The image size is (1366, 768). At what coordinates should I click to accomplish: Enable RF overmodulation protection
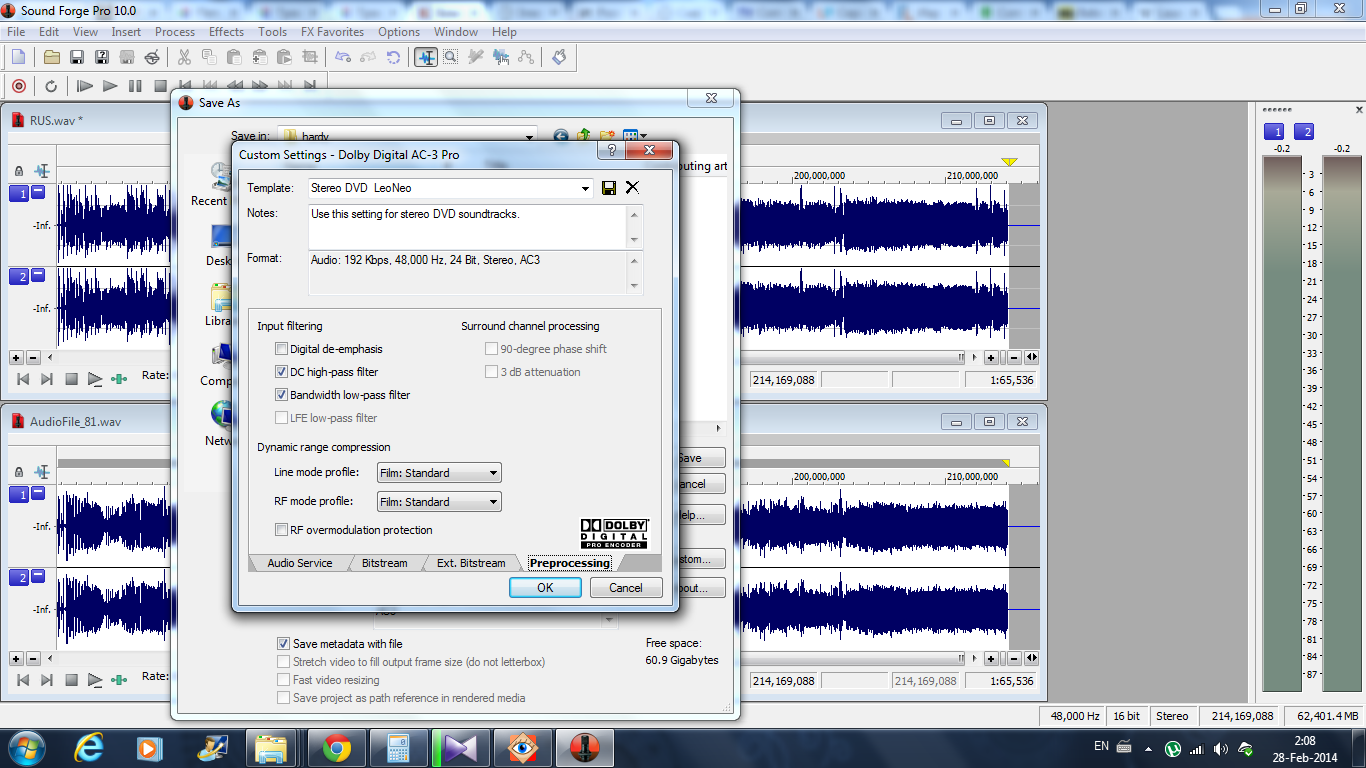tap(282, 530)
